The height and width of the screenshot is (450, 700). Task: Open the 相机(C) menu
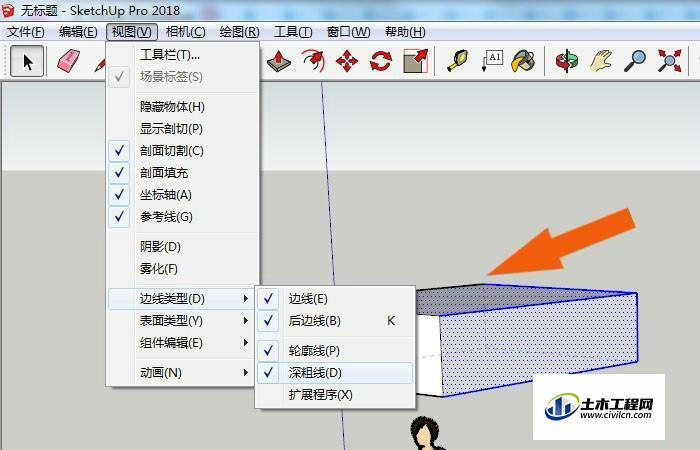[185, 32]
